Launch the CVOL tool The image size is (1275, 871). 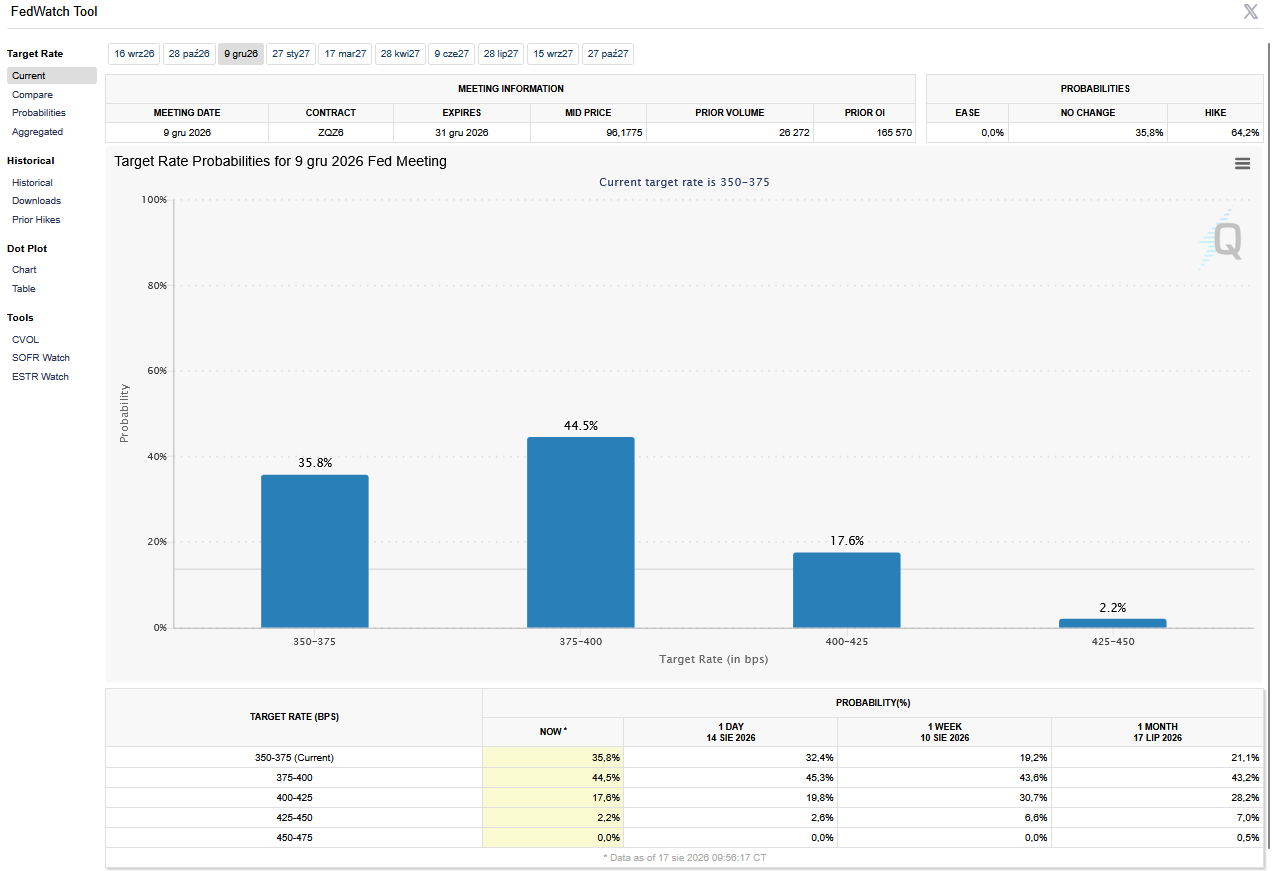tap(25, 340)
